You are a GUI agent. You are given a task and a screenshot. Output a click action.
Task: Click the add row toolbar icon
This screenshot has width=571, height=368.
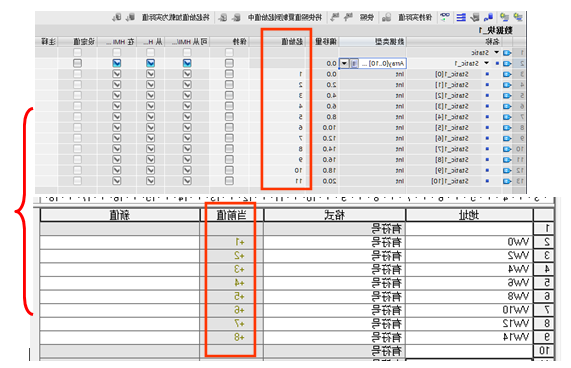[x=504, y=17]
